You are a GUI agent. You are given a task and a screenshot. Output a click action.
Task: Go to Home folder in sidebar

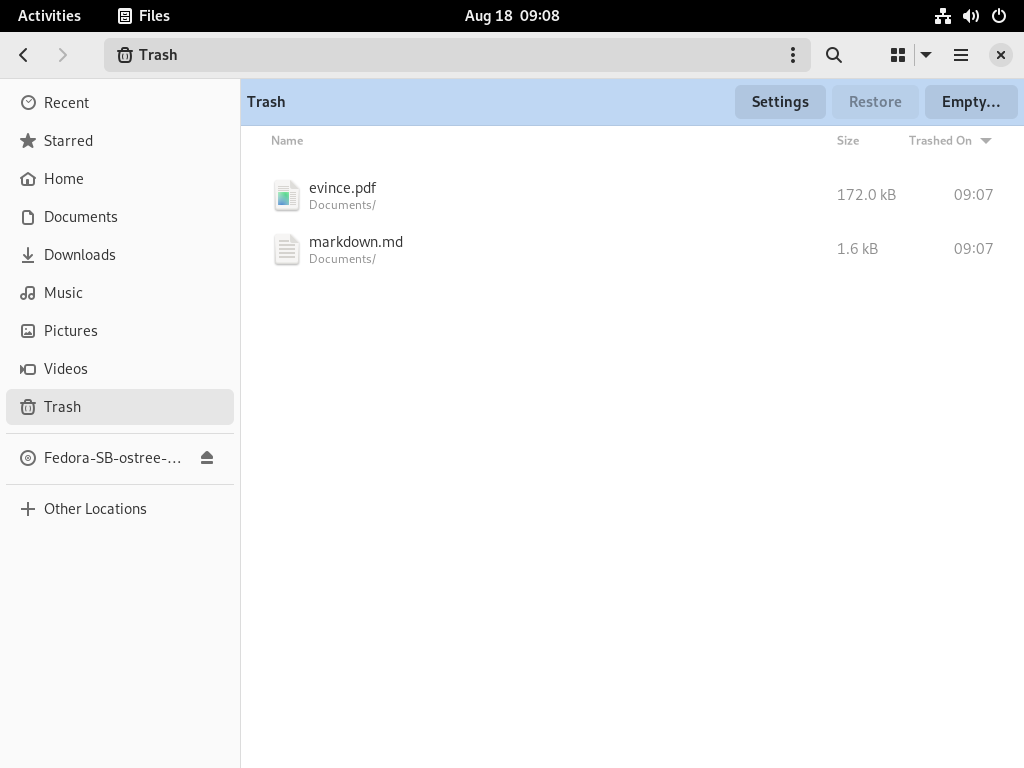point(120,178)
